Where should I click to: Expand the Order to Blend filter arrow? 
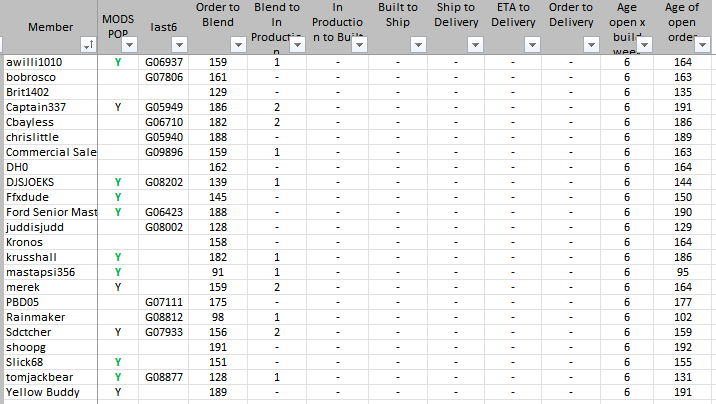238,45
